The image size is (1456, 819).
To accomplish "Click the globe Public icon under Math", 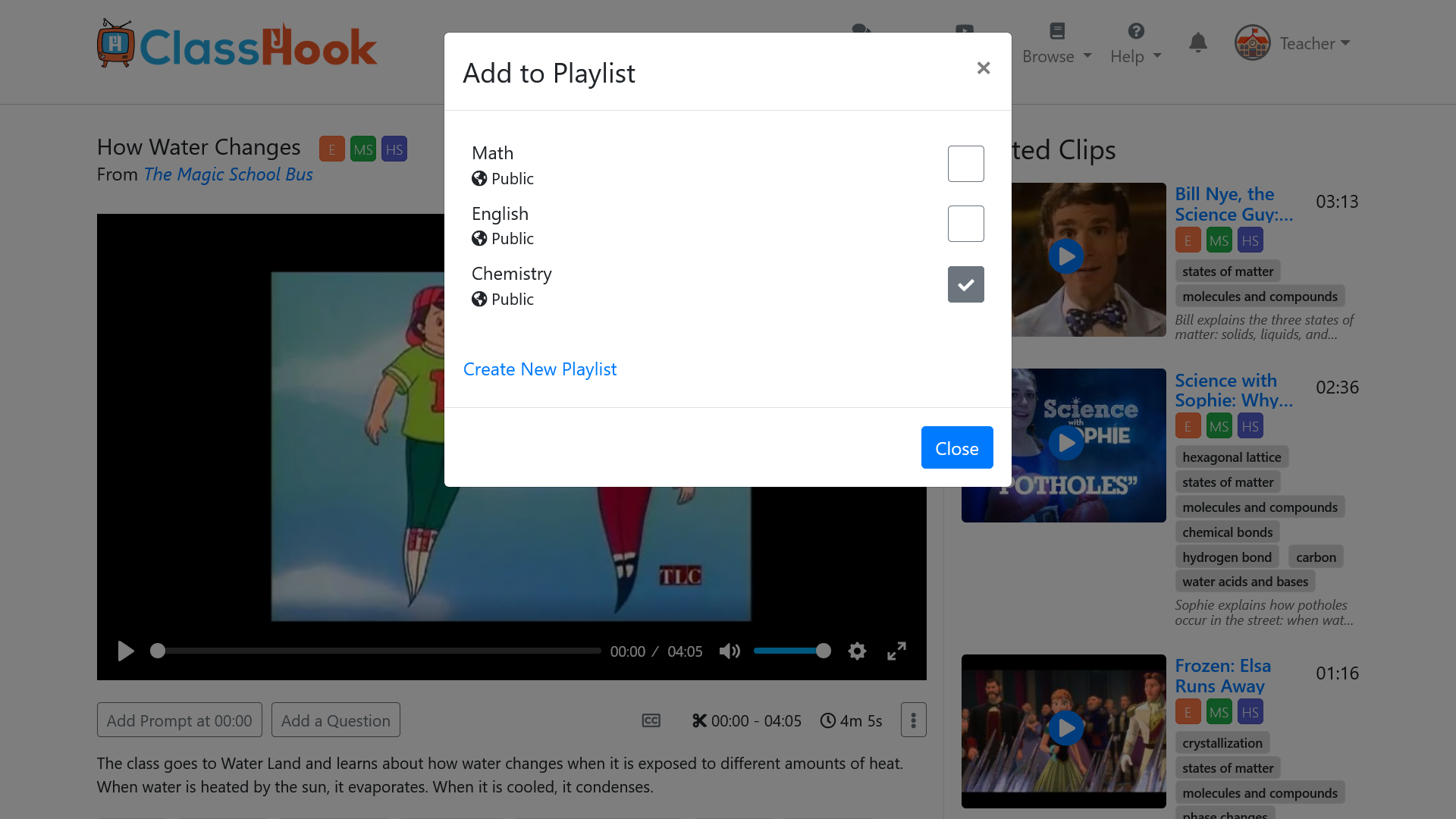I will 479,178.
